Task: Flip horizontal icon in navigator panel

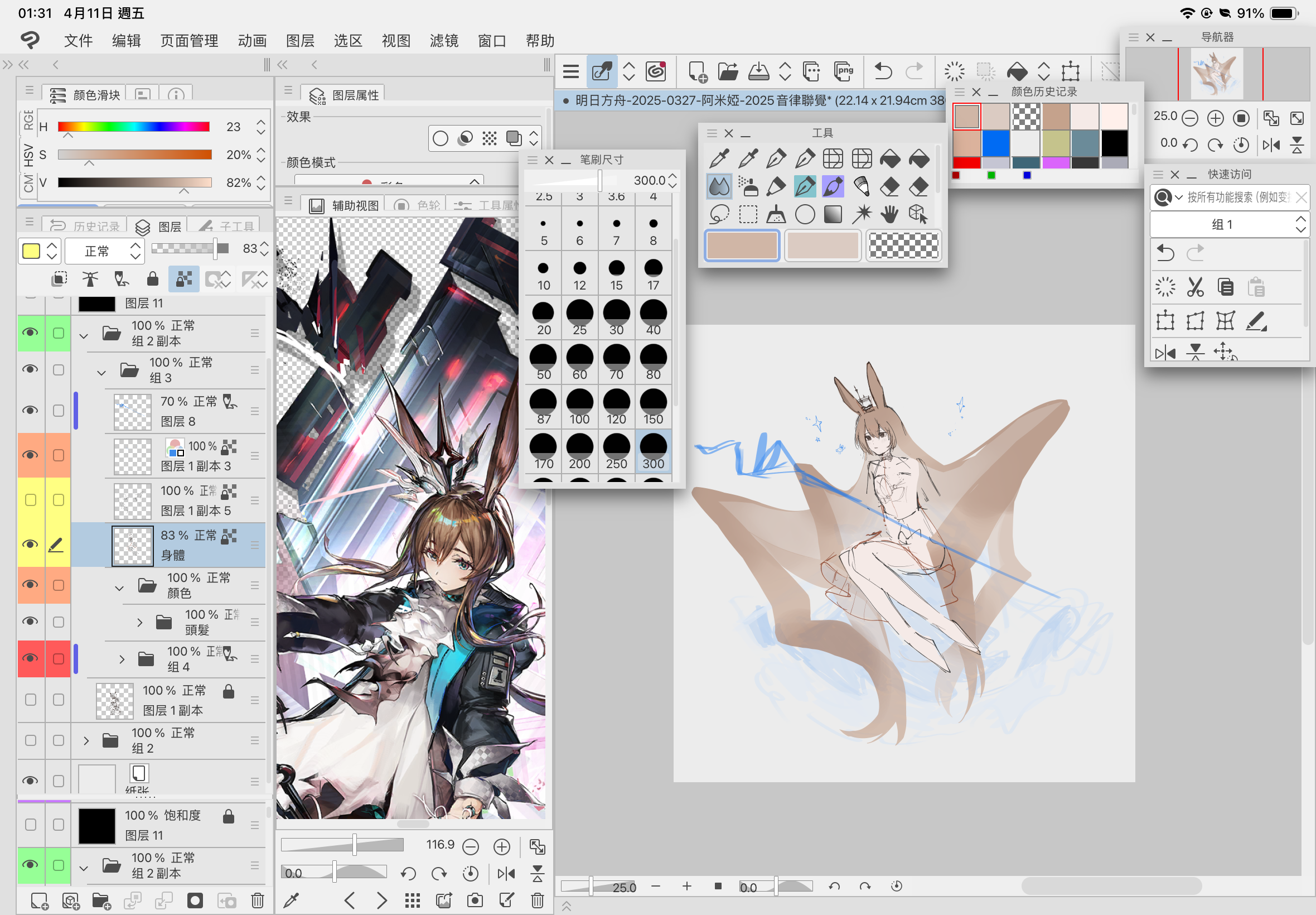Action: [x=1271, y=146]
